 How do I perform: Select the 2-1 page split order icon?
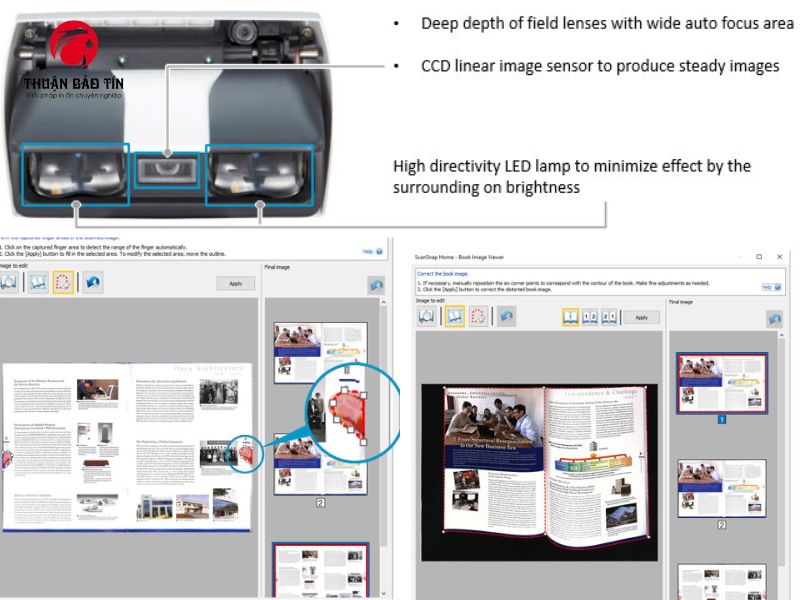pos(610,317)
